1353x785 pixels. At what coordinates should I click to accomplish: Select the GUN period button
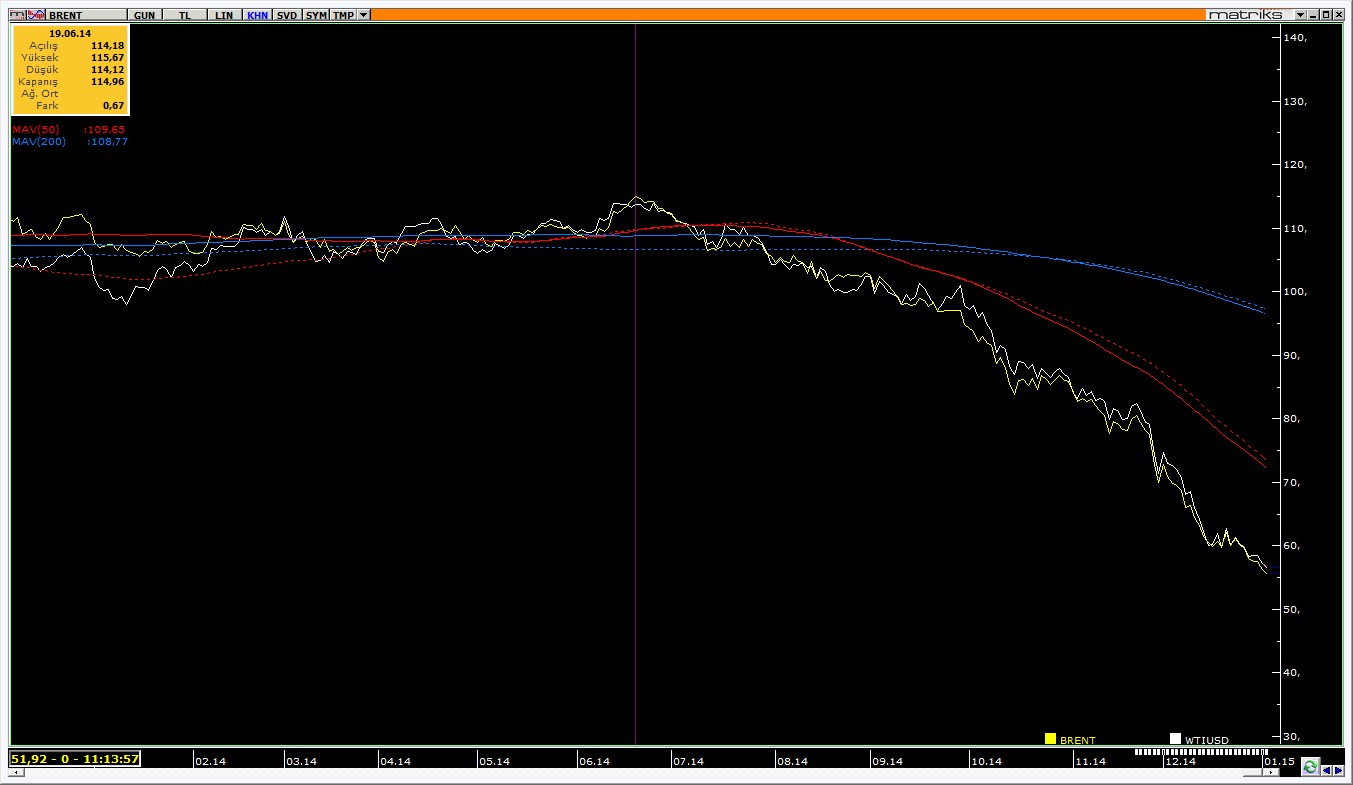tap(145, 15)
